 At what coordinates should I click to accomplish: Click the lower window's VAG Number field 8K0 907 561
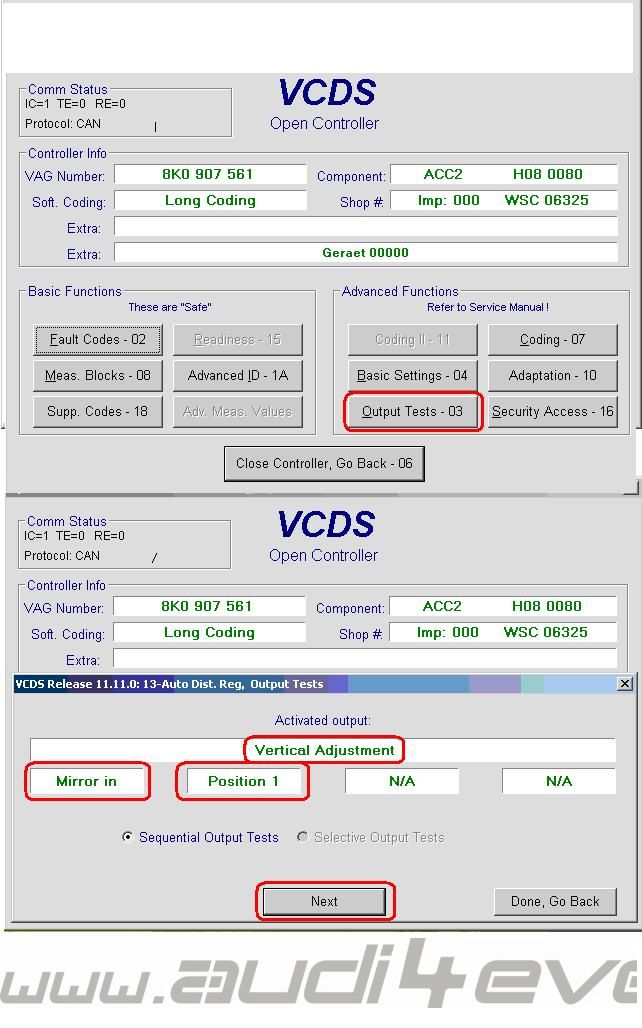[x=209, y=606]
